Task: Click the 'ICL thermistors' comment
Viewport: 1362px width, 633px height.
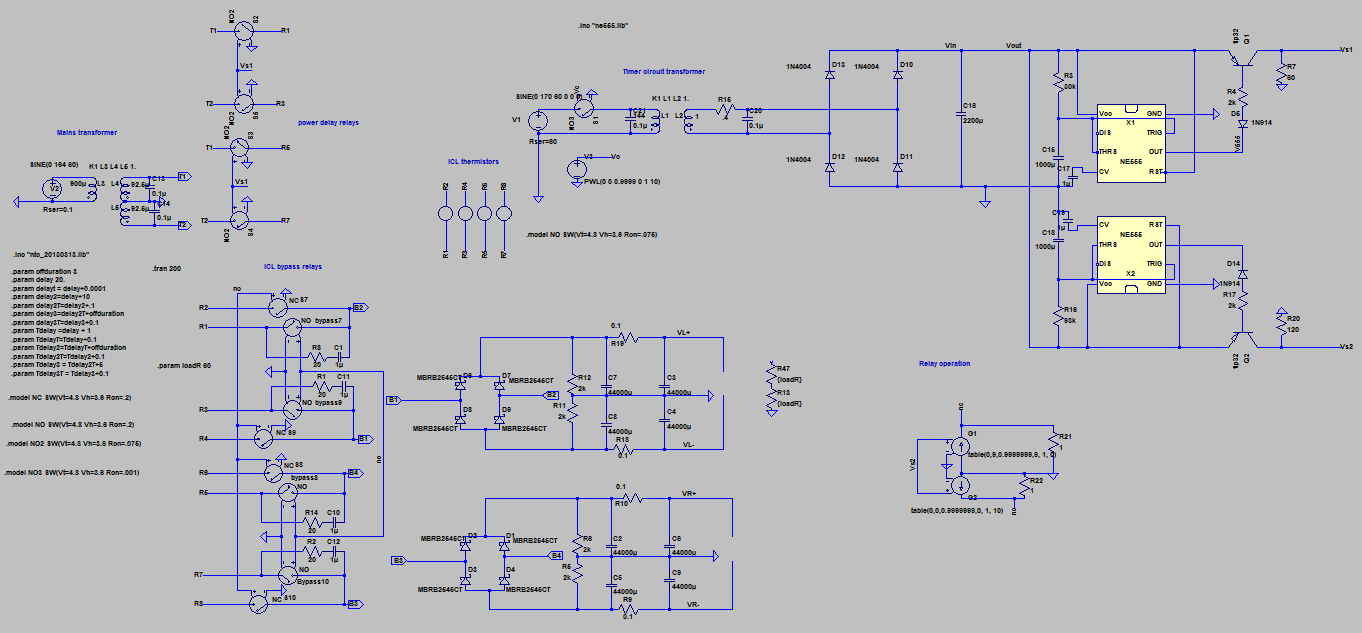Action: point(474,161)
